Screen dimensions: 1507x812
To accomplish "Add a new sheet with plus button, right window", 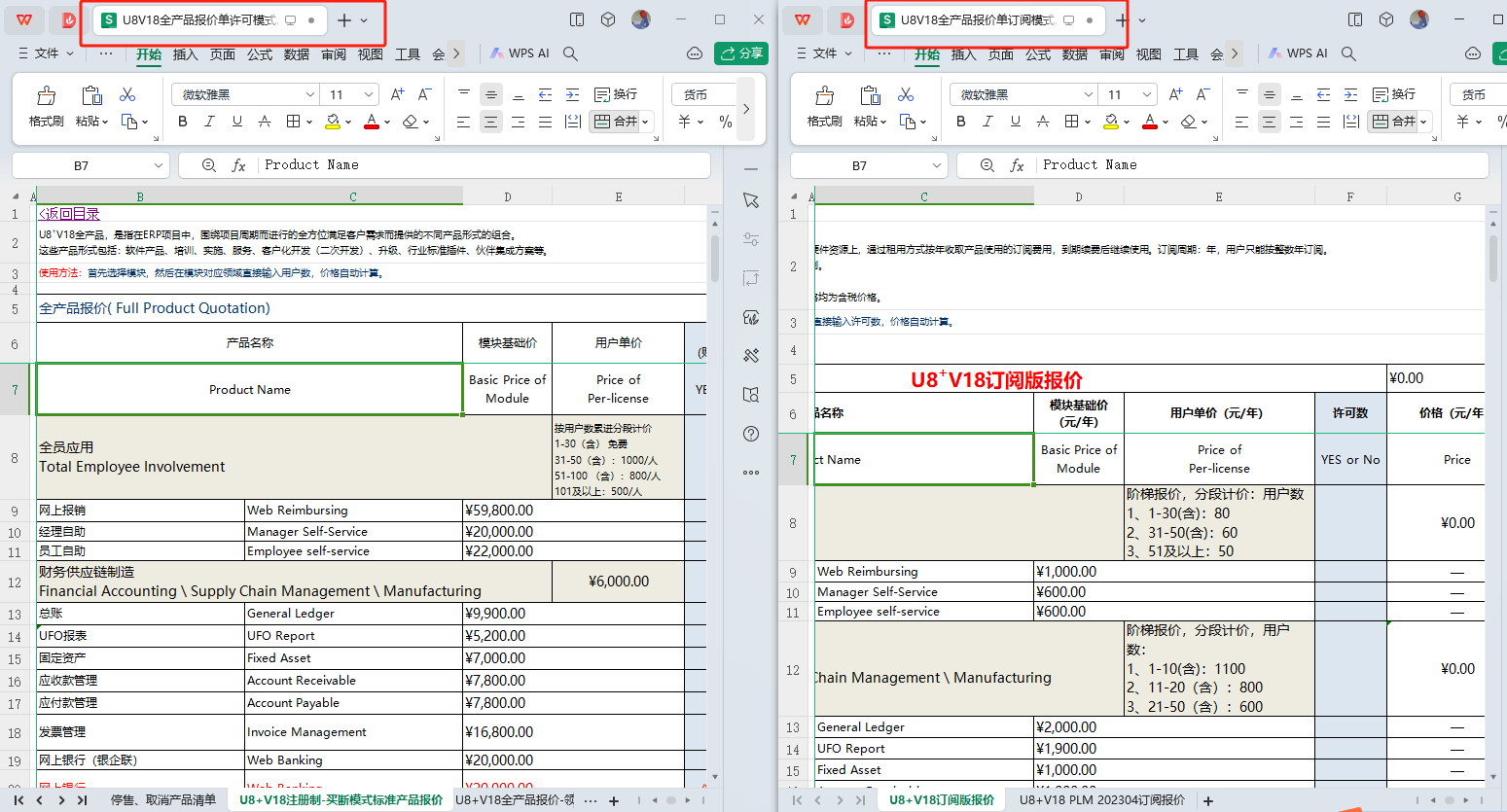I will 1208,800.
